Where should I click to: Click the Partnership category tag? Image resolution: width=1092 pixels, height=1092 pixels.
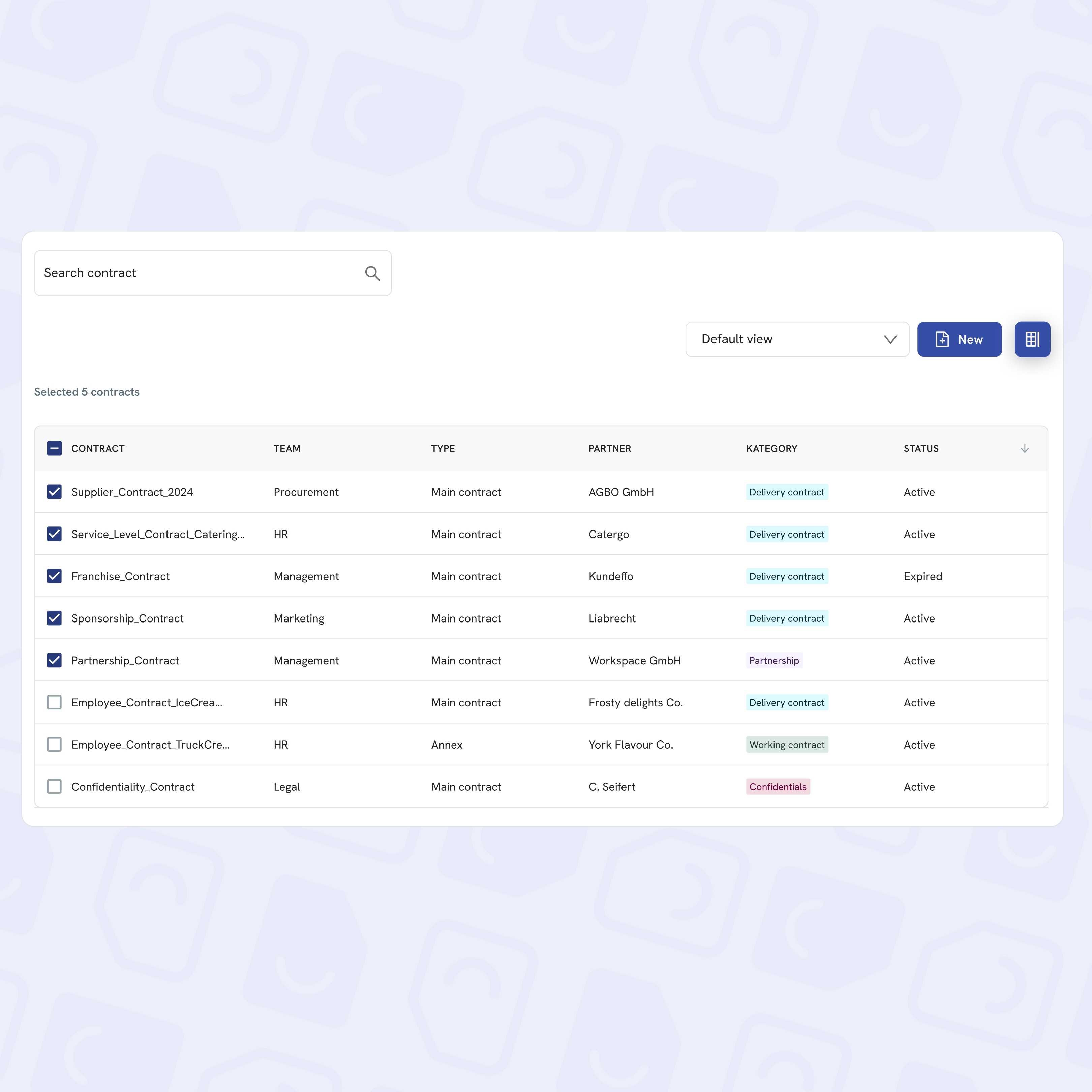[x=774, y=660]
